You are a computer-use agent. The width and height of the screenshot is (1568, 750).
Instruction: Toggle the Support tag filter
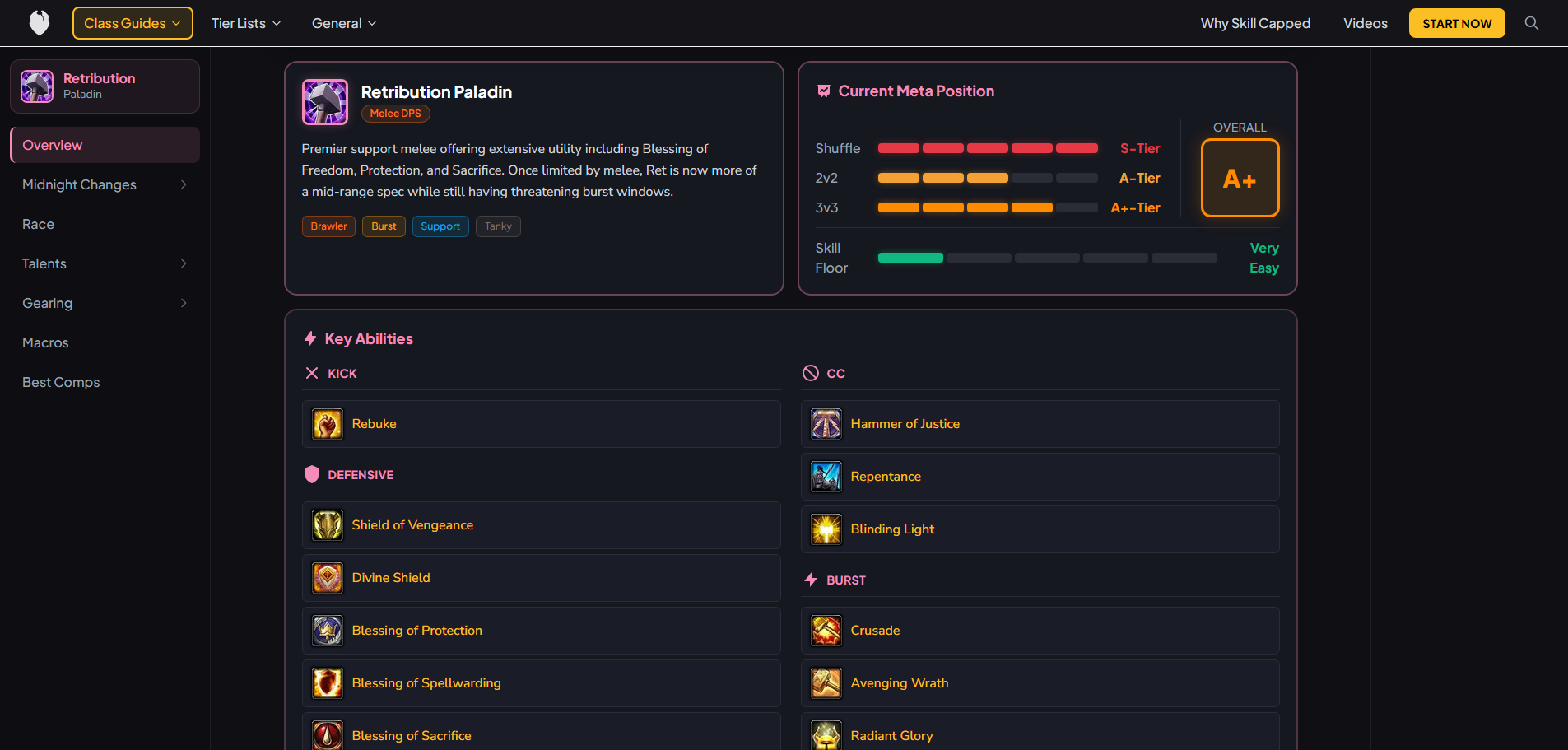(x=440, y=226)
